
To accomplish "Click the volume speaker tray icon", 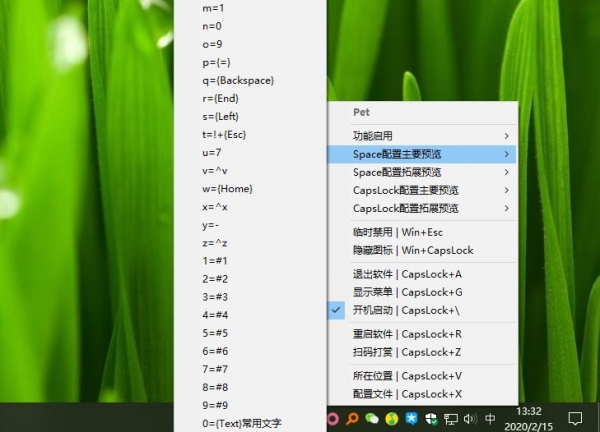I will [x=470, y=419].
